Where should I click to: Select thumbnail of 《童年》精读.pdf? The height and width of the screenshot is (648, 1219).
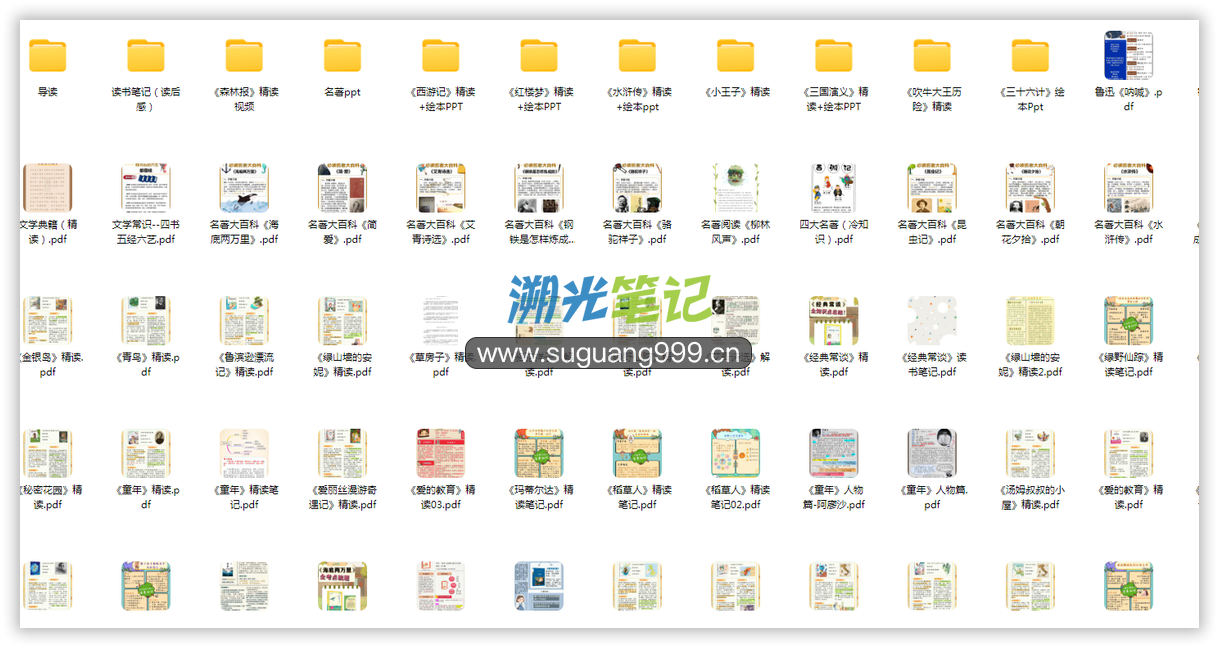pyautogui.click(x=145, y=453)
